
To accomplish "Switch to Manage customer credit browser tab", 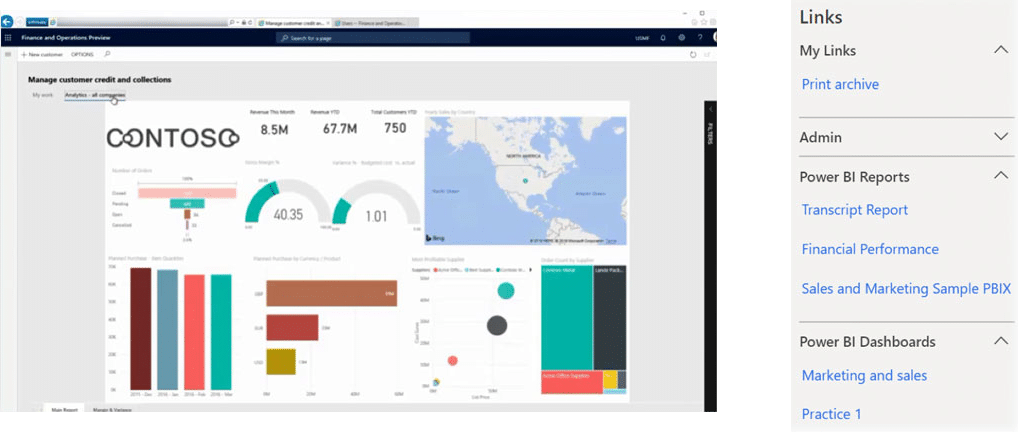I will 293,23.
